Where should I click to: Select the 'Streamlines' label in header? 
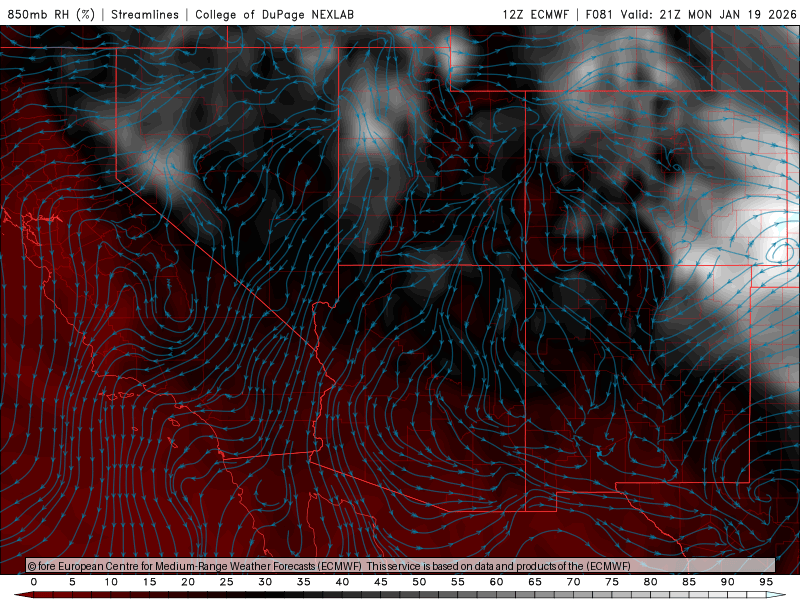coord(145,15)
